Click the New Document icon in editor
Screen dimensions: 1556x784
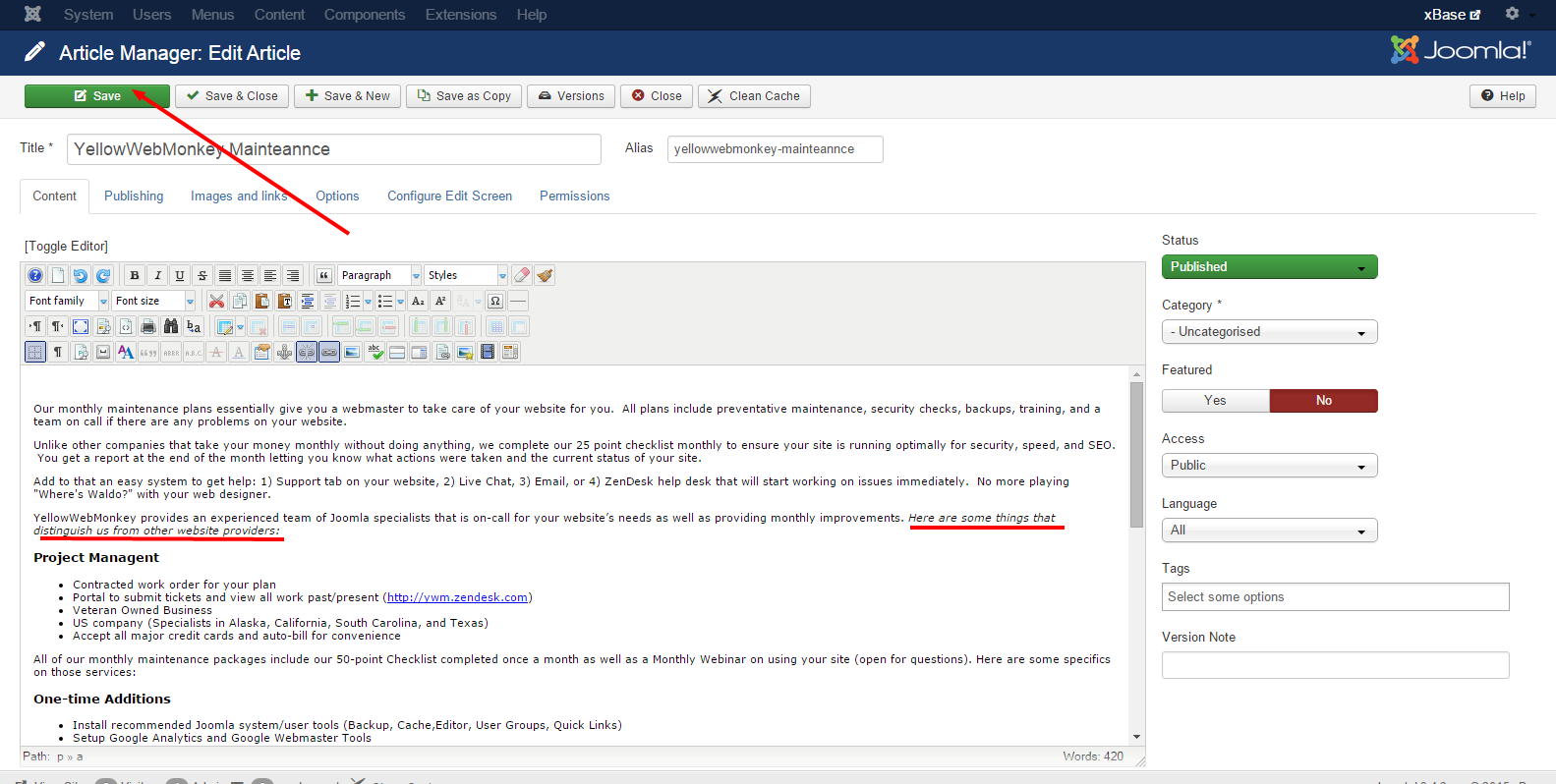58,275
